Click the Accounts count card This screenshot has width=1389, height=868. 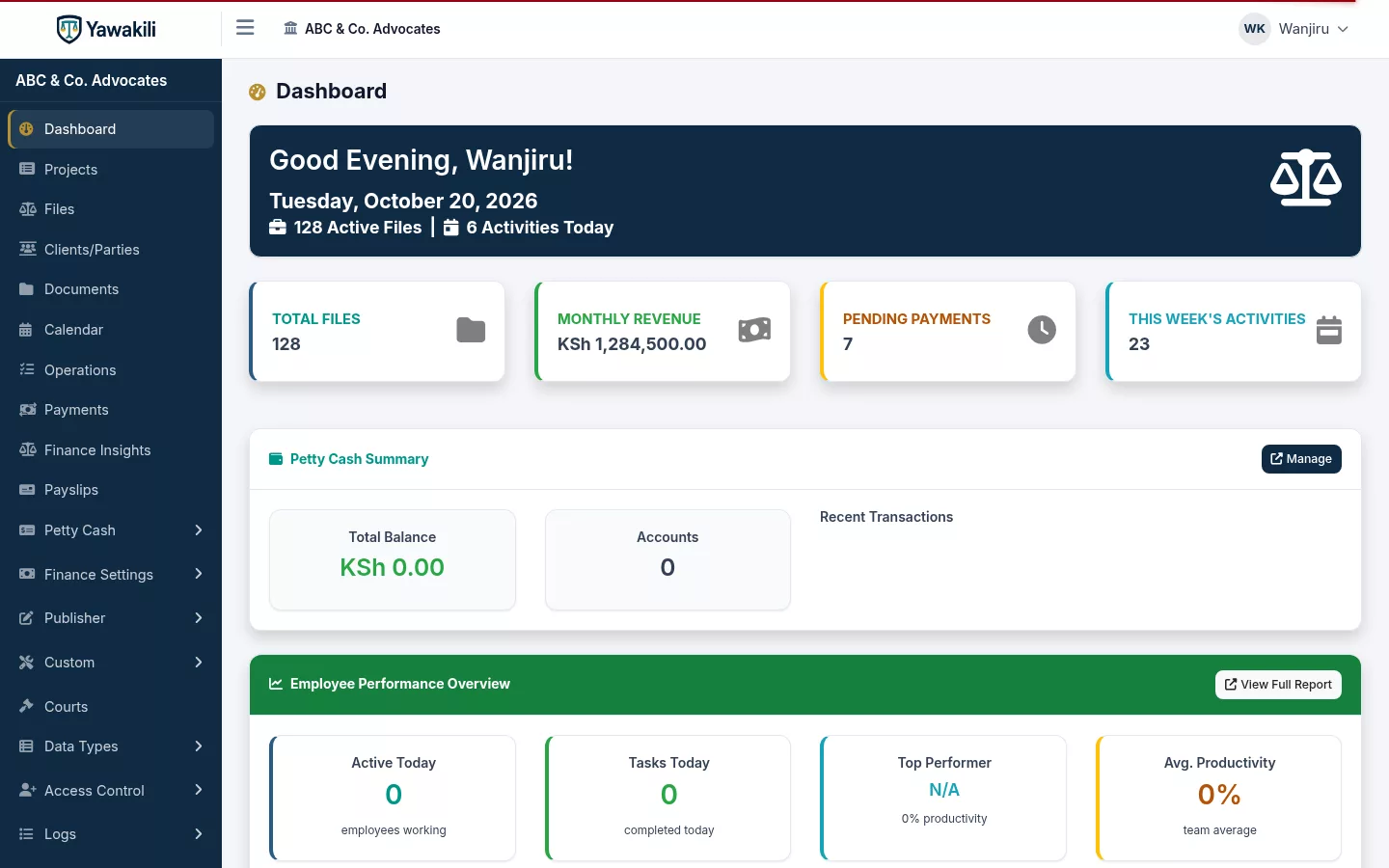point(667,559)
